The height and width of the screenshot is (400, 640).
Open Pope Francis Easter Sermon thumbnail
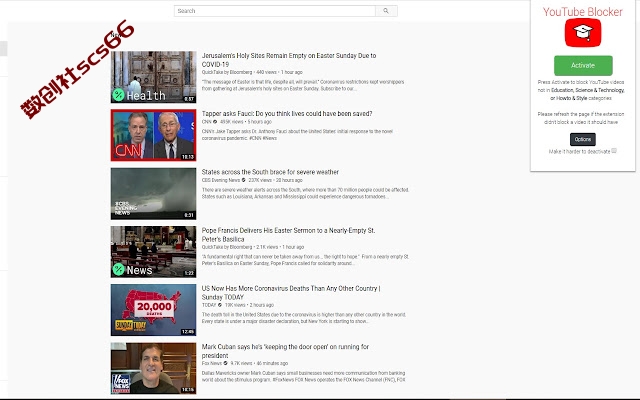(x=153, y=252)
